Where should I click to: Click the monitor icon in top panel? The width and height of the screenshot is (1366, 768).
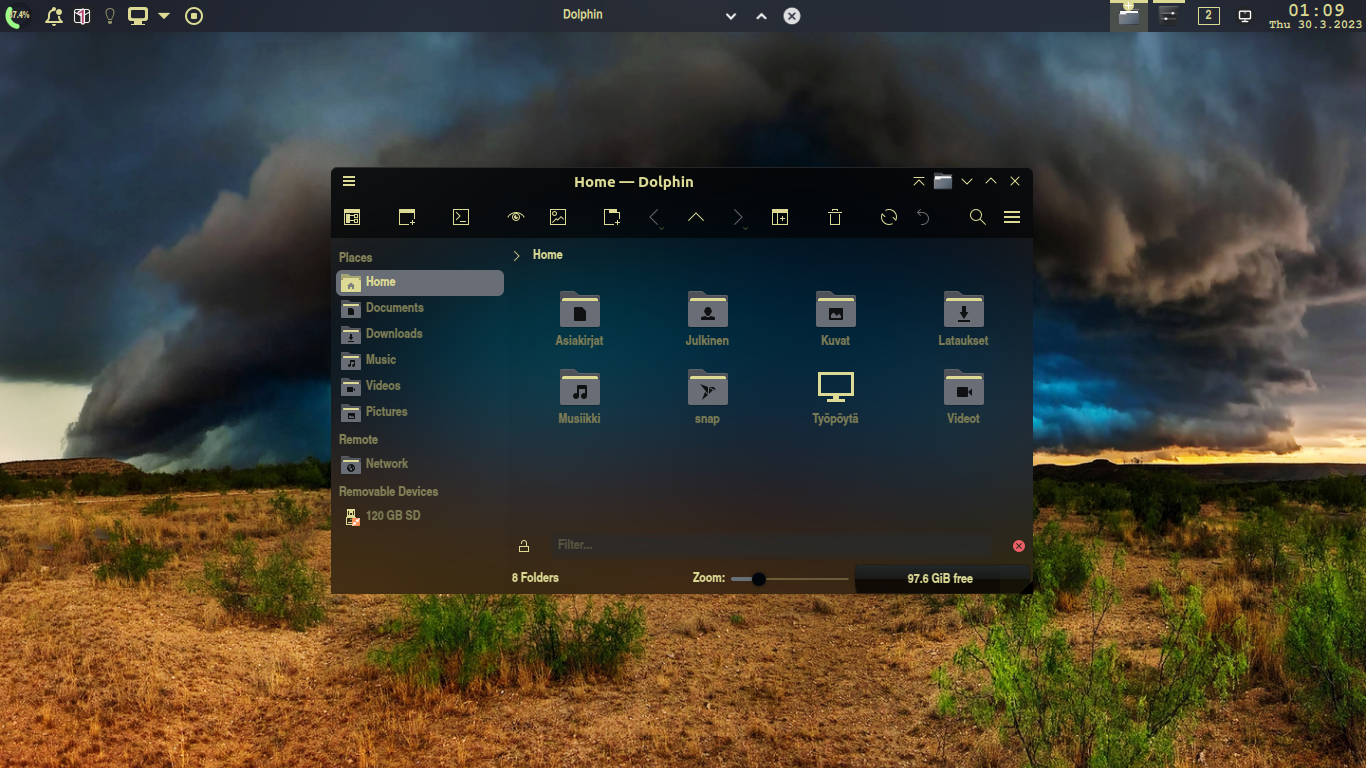pos(138,16)
